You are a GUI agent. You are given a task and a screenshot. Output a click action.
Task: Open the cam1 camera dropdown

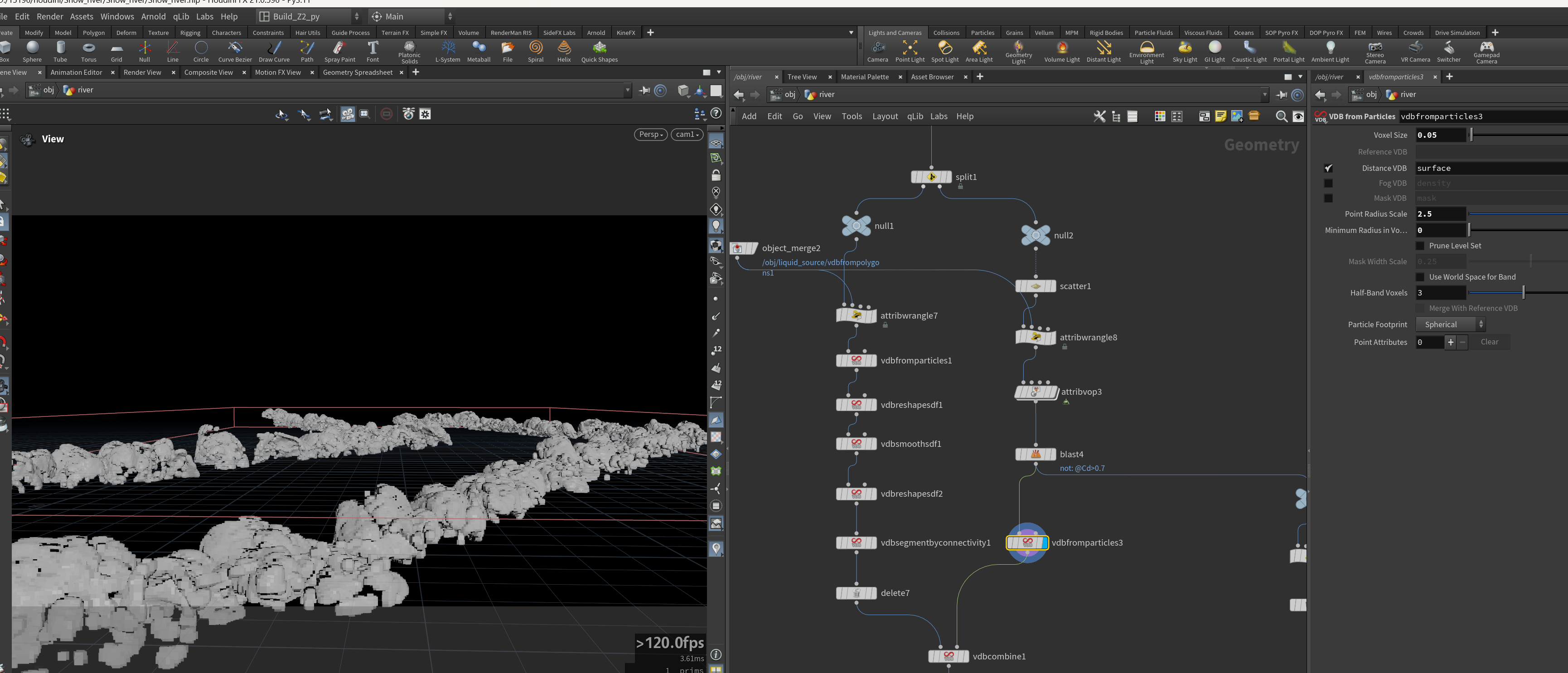[687, 135]
